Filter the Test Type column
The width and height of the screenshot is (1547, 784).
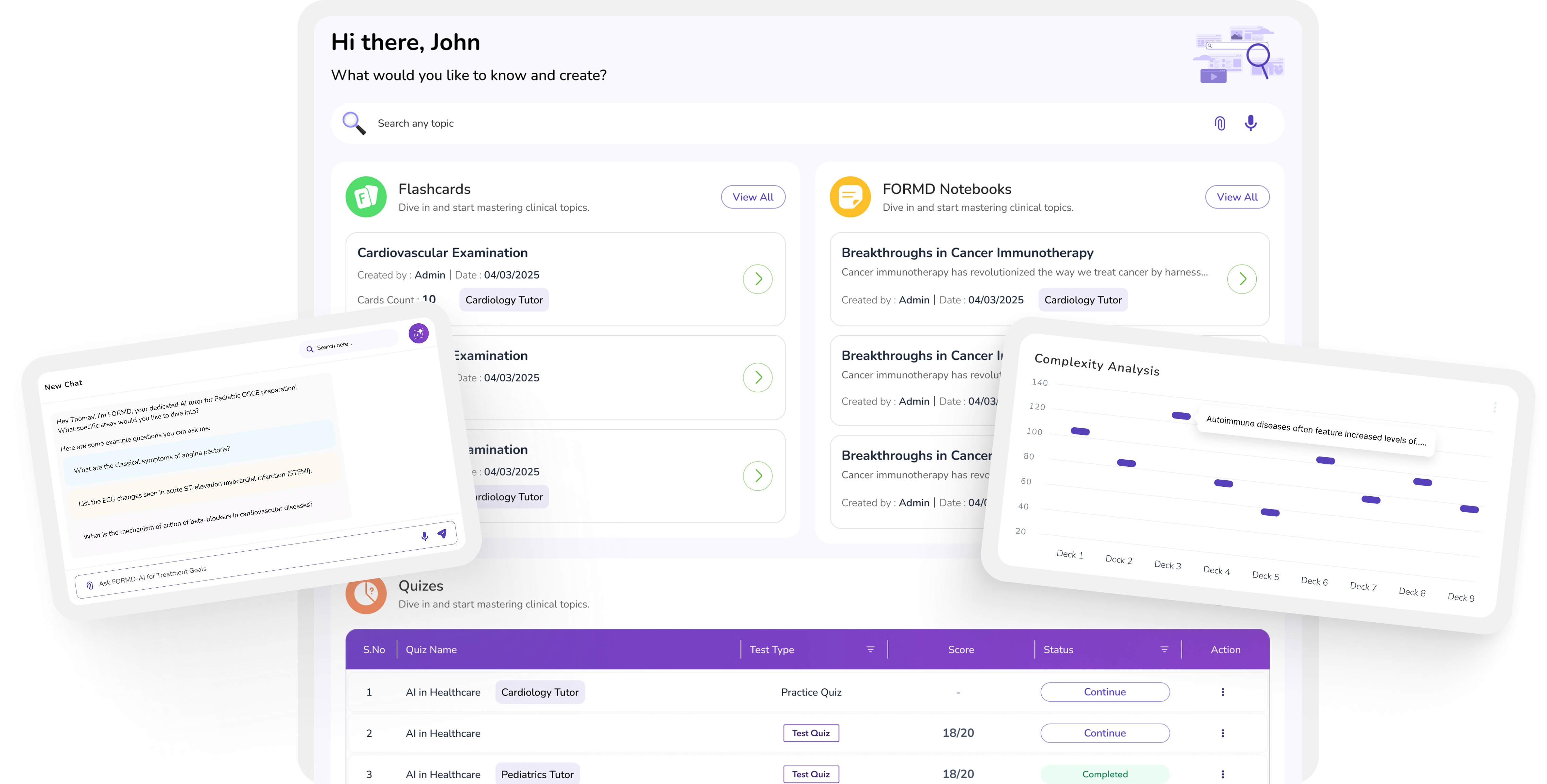tap(870, 649)
